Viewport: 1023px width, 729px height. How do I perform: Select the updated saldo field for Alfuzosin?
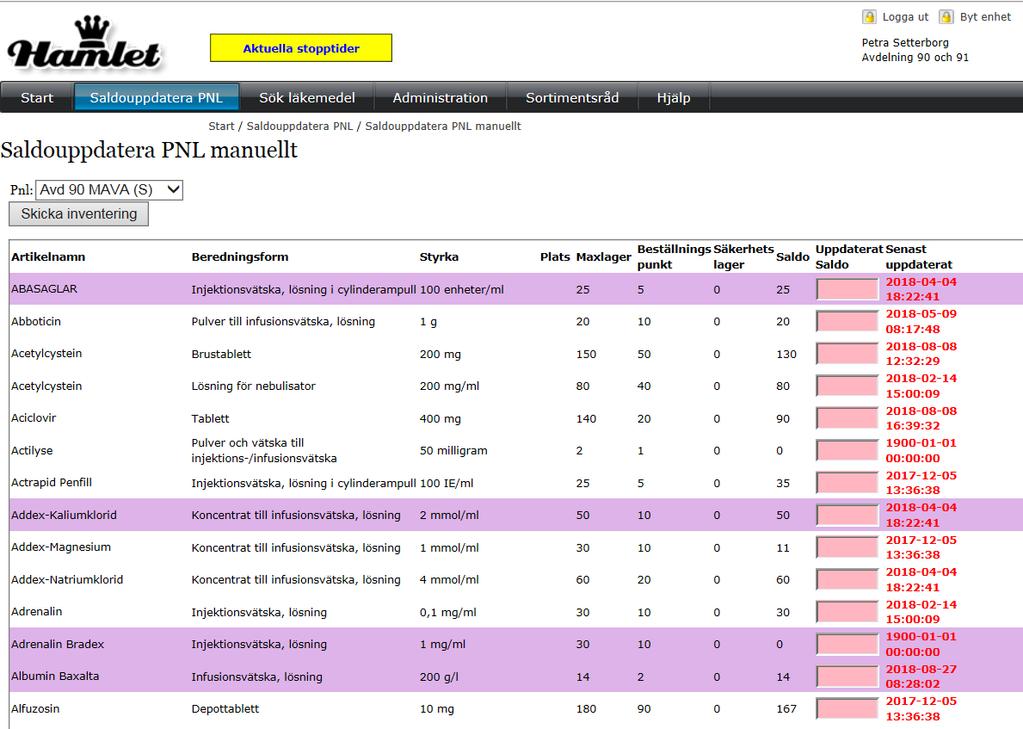(x=847, y=709)
